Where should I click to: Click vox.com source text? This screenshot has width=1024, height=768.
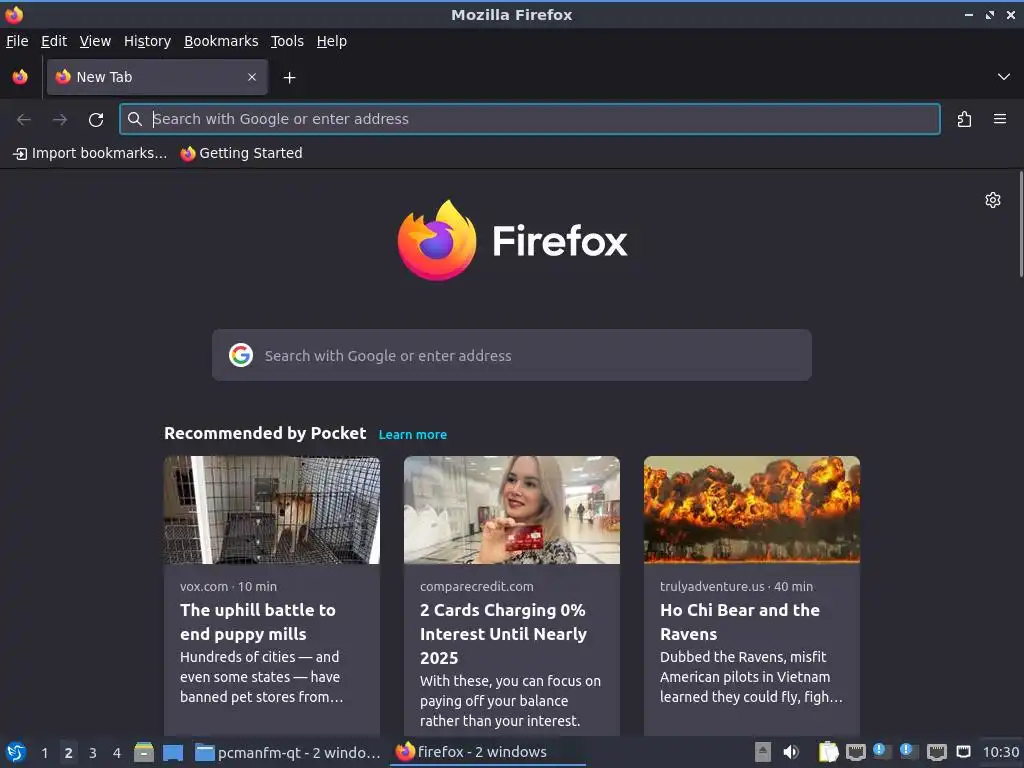(204, 586)
